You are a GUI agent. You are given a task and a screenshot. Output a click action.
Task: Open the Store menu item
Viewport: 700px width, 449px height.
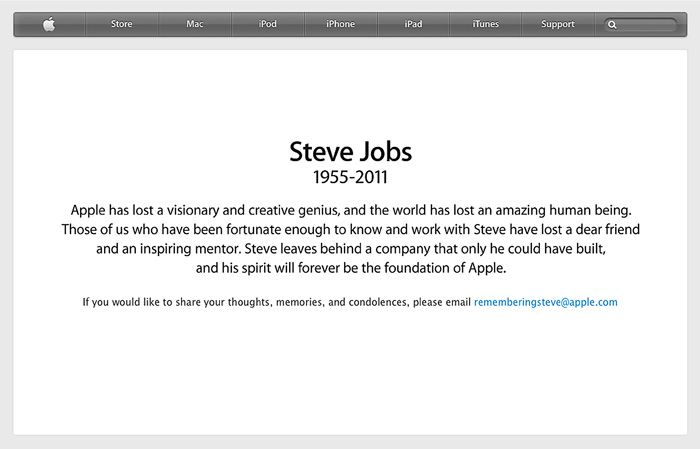pos(121,24)
